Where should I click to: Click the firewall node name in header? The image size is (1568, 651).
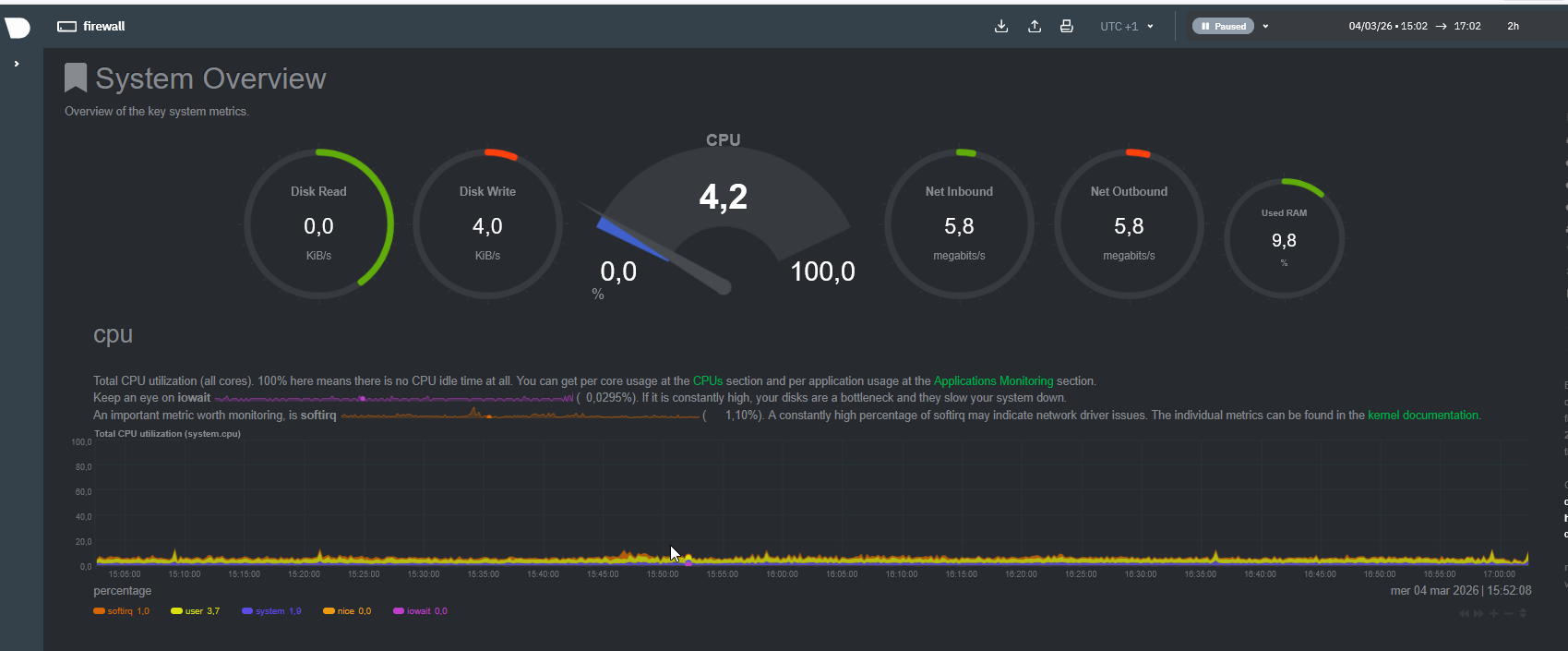pyautogui.click(x=103, y=26)
